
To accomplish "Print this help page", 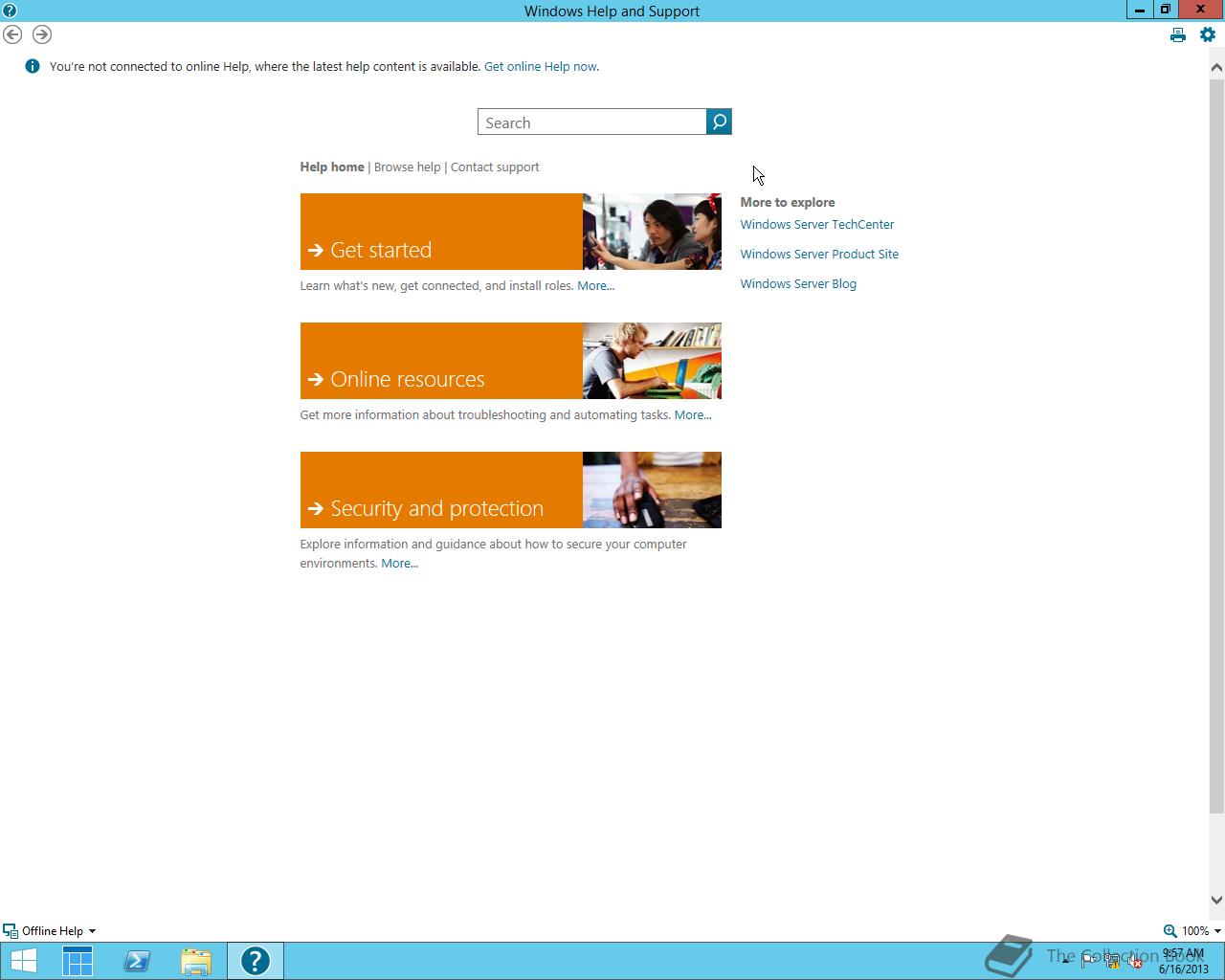I will pos(1178,35).
